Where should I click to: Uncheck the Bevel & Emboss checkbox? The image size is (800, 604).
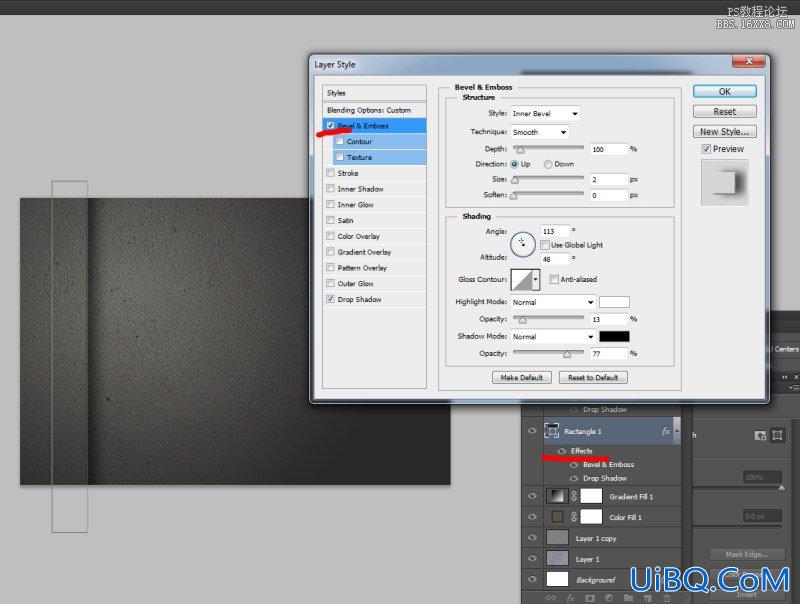[331, 125]
